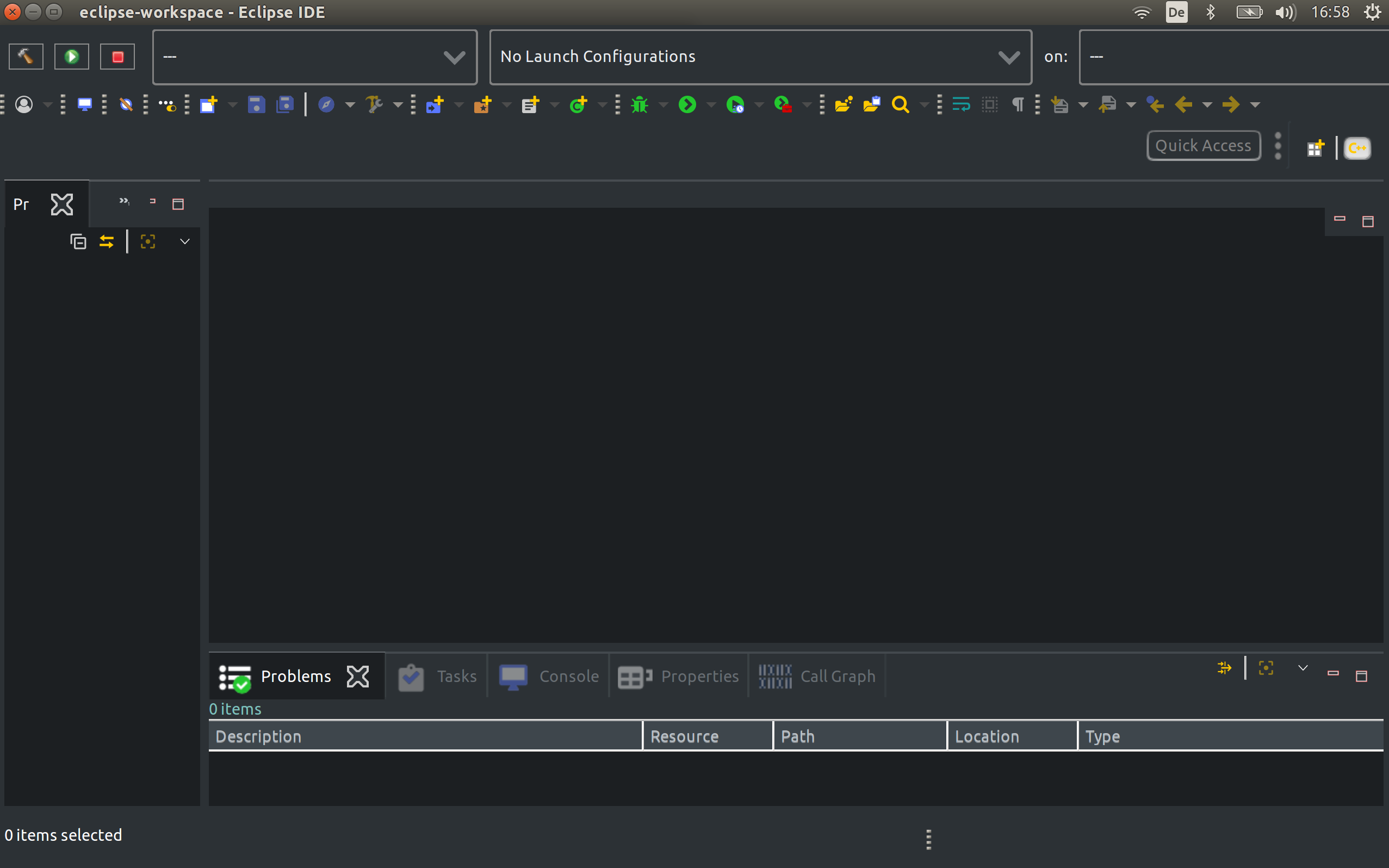Open the Search dialog via the magnifier icon

[901, 104]
